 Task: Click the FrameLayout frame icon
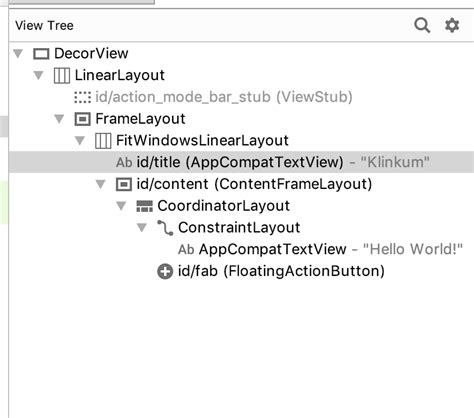(x=82, y=119)
